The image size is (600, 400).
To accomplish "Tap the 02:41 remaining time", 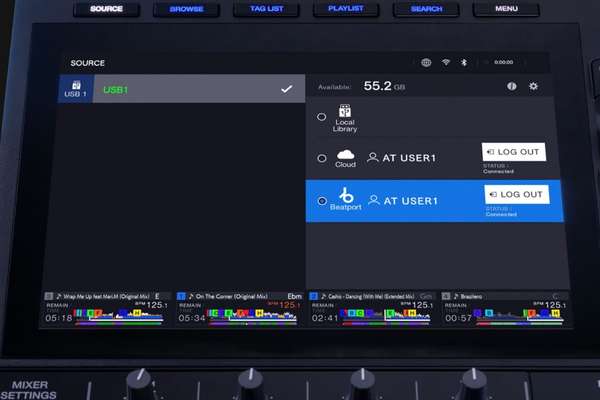I will click(325, 318).
